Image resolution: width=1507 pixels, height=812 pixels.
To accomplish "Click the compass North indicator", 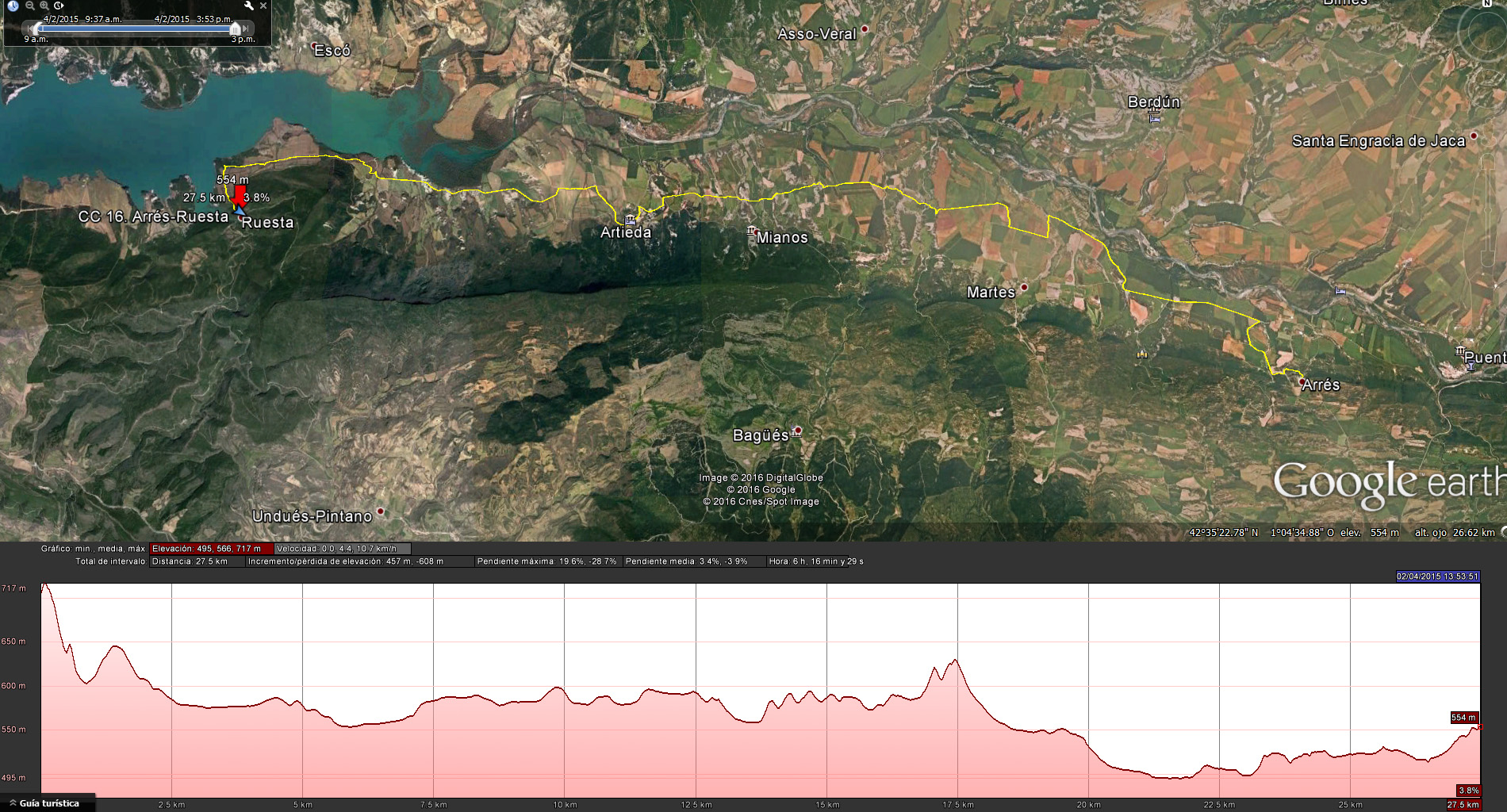I will coord(1487,4).
